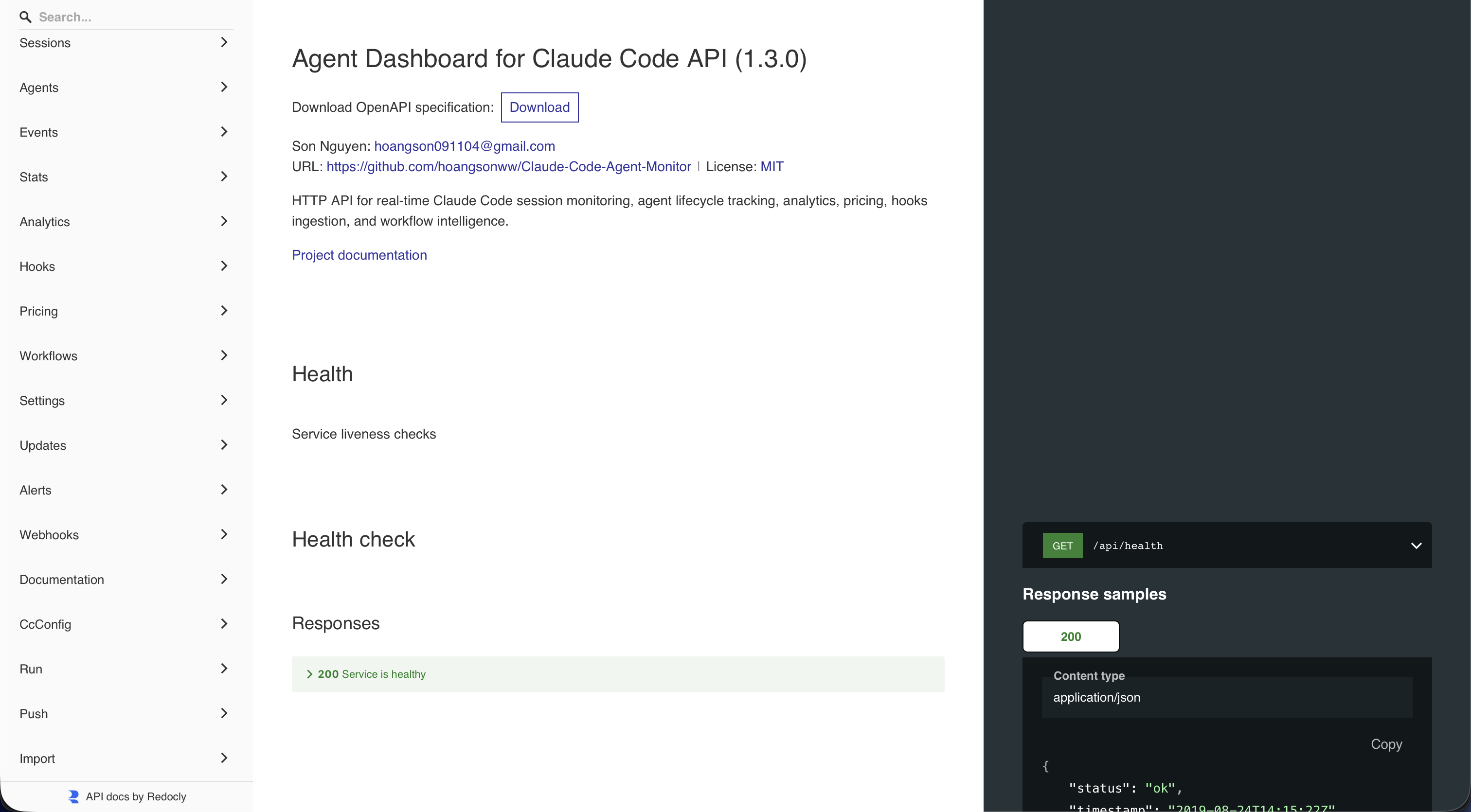Open the MIT license link
The width and height of the screenshot is (1471, 812).
771,167
